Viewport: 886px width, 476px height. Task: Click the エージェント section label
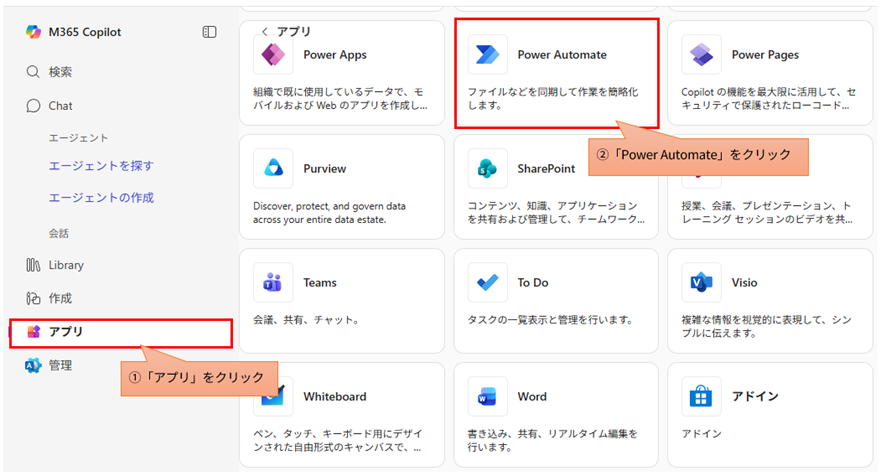tap(78, 138)
